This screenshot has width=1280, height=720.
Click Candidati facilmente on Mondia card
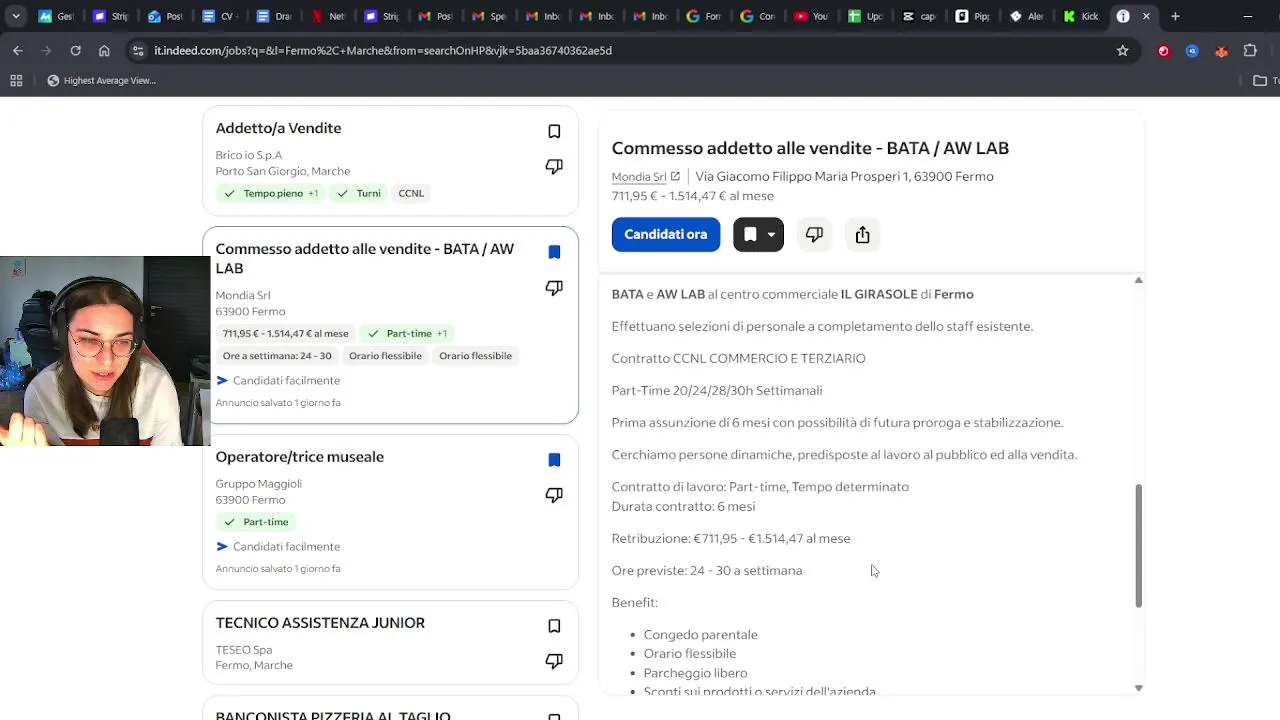pyautogui.click(x=278, y=380)
